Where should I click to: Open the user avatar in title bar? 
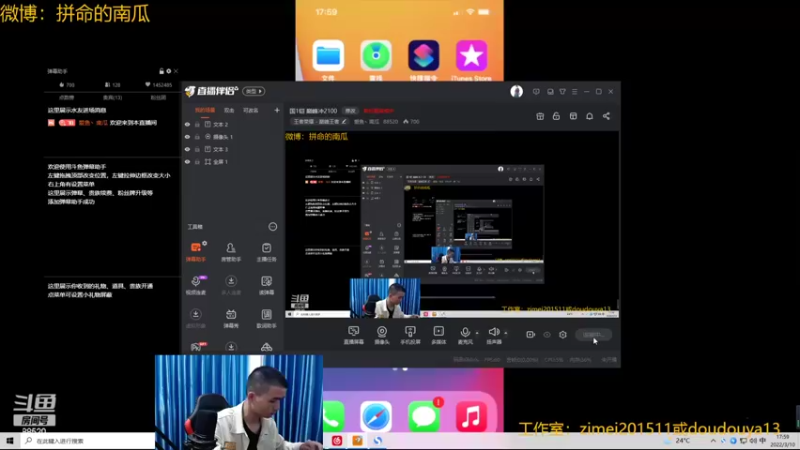pos(516,91)
